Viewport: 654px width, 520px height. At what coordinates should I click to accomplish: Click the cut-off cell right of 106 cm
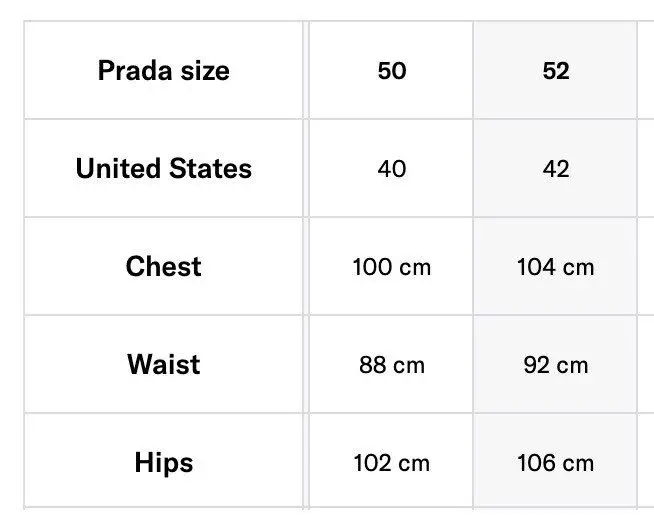[x=646, y=462]
